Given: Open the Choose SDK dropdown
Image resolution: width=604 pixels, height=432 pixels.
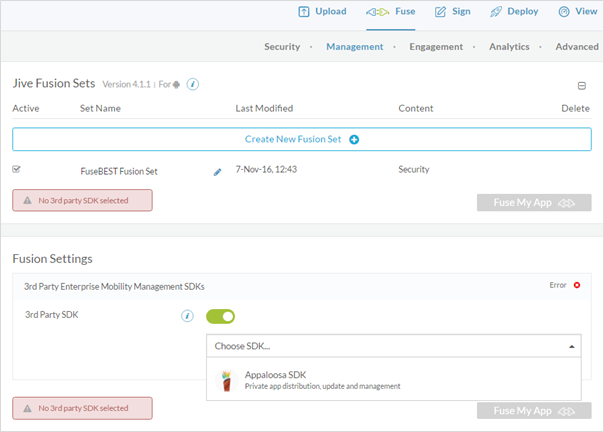Looking at the screenshot, I should (394, 346).
